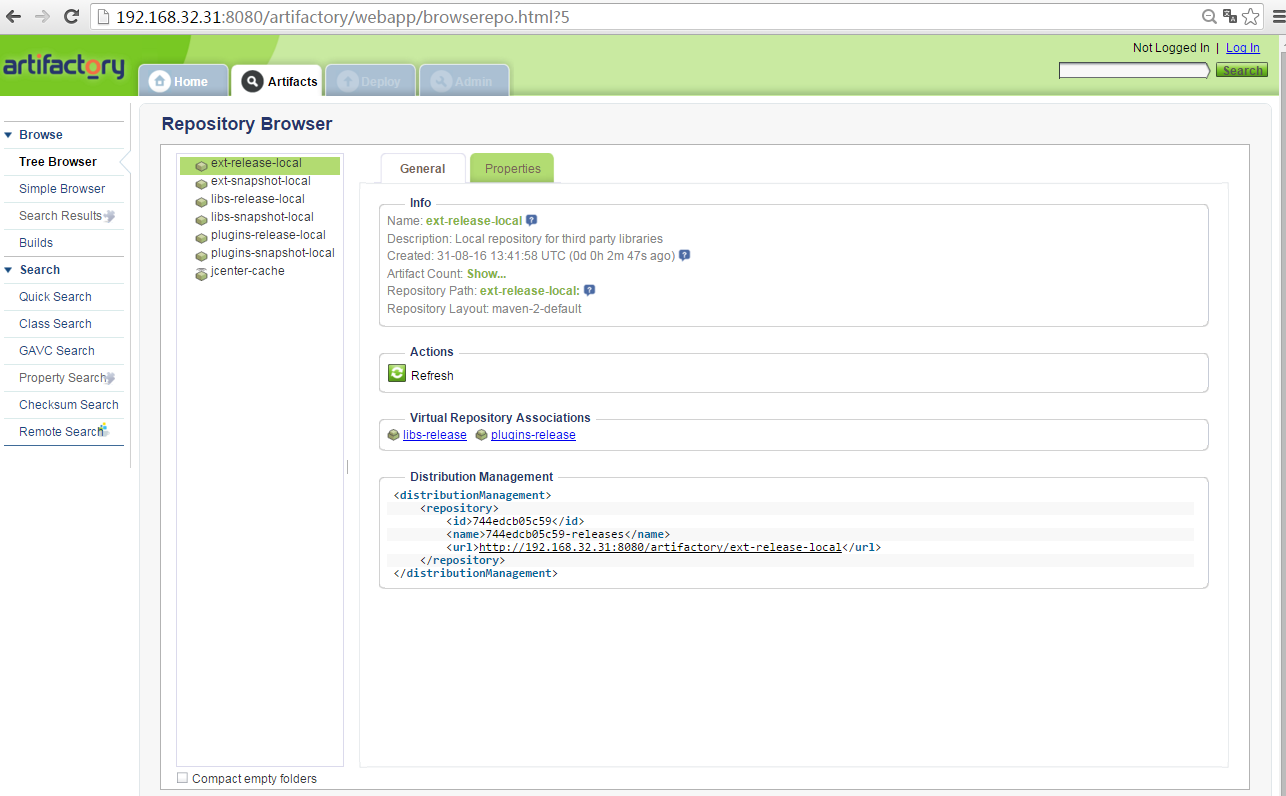Click the splitter handle between tree and details

pyautogui.click(x=347, y=466)
